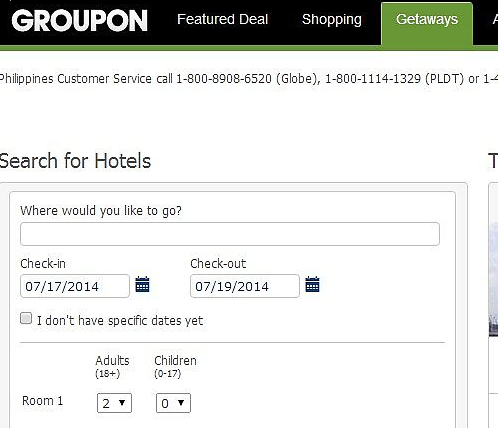Select the cut-off tab right of Getaways
499x428 pixels.
tap(495, 19)
